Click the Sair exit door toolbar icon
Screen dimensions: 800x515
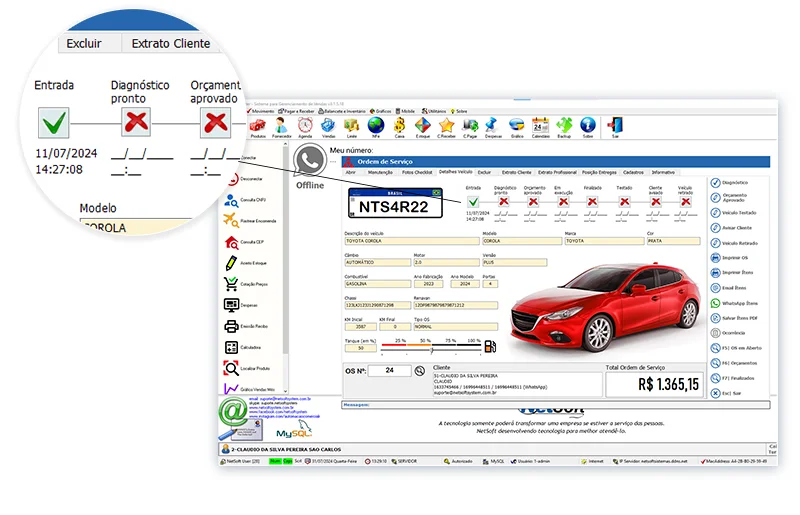[615, 126]
